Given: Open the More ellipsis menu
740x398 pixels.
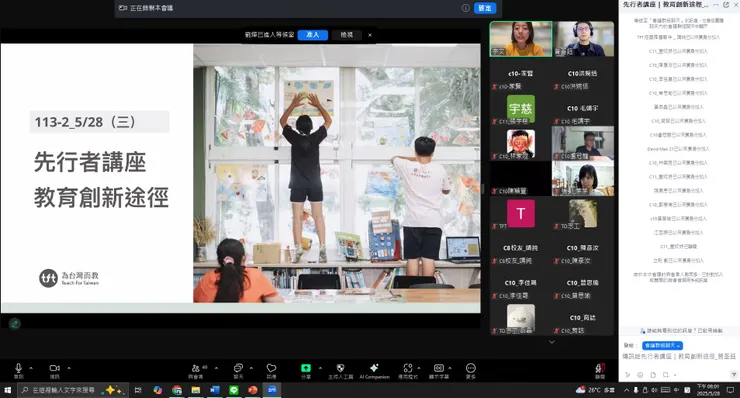Looking at the screenshot, I should [471, 368].
